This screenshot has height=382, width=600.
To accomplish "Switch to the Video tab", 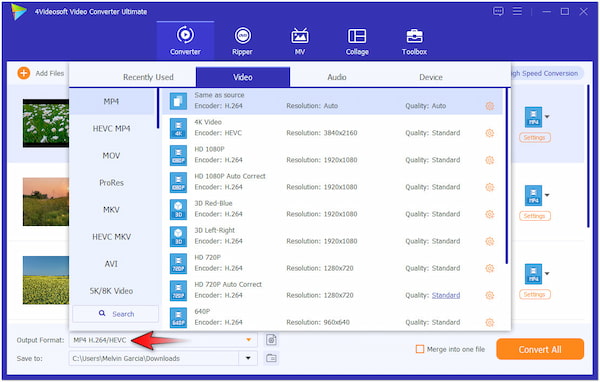I will [243, 77].
